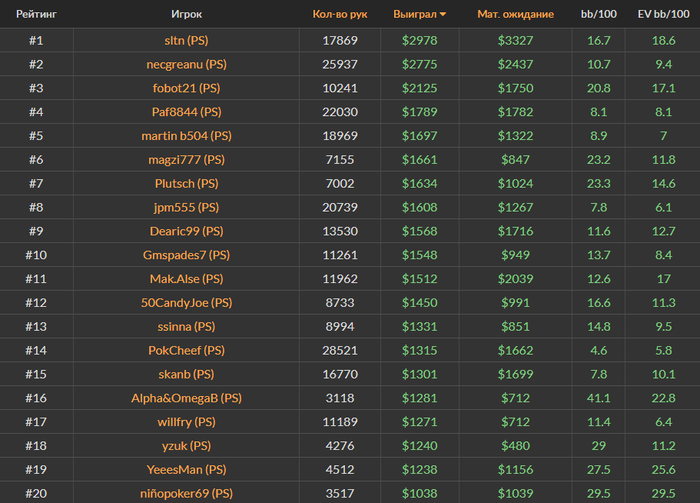
Task: Click Alpha&OmegaB (PS) player name
Action: (186, 398)
